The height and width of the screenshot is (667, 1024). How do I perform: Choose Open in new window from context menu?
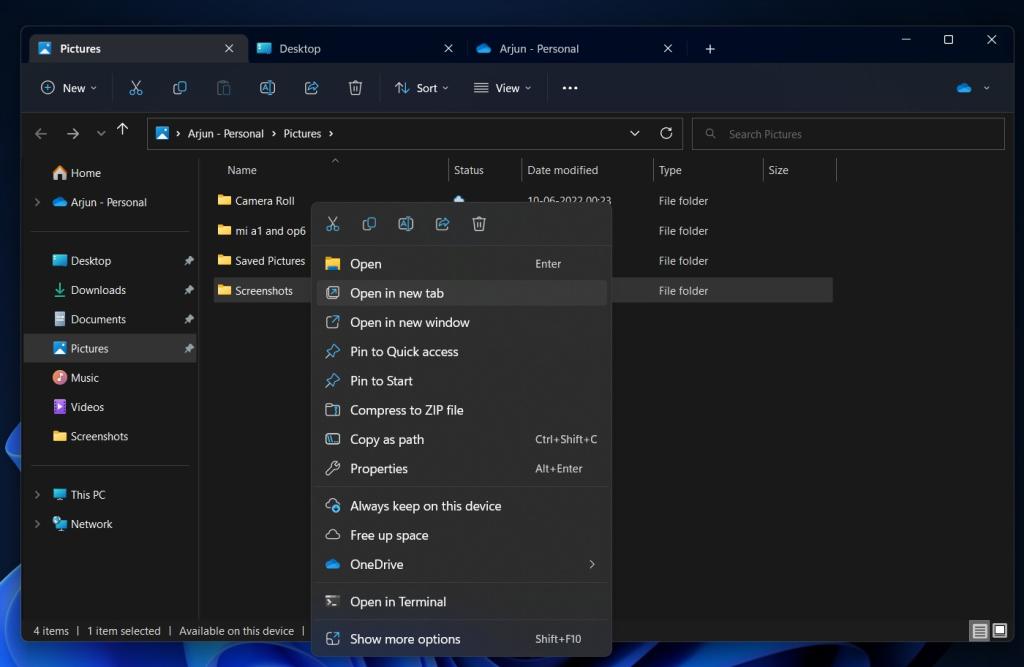(x=409, y=322)
